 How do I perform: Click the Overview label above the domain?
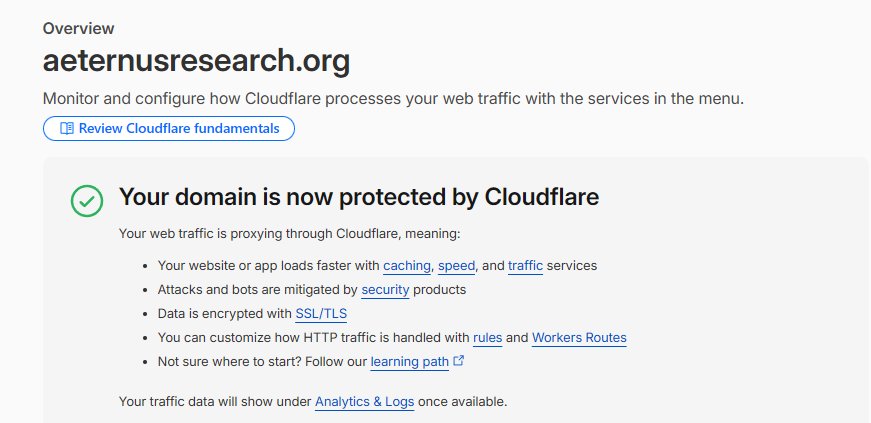78,28
